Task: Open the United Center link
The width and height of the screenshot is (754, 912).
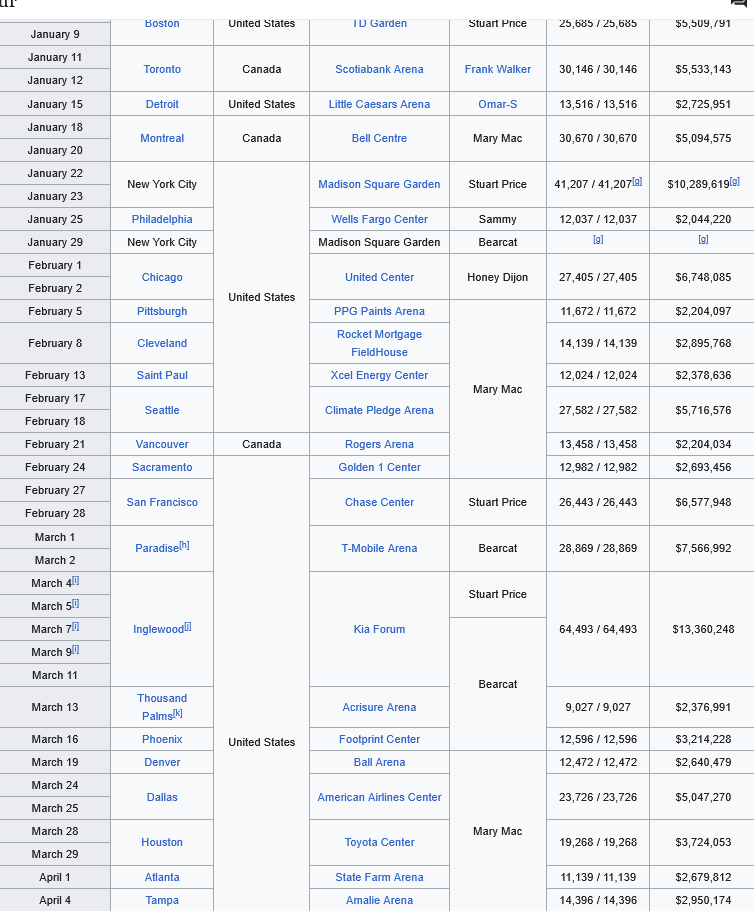Action: click(x=379, y=277)
